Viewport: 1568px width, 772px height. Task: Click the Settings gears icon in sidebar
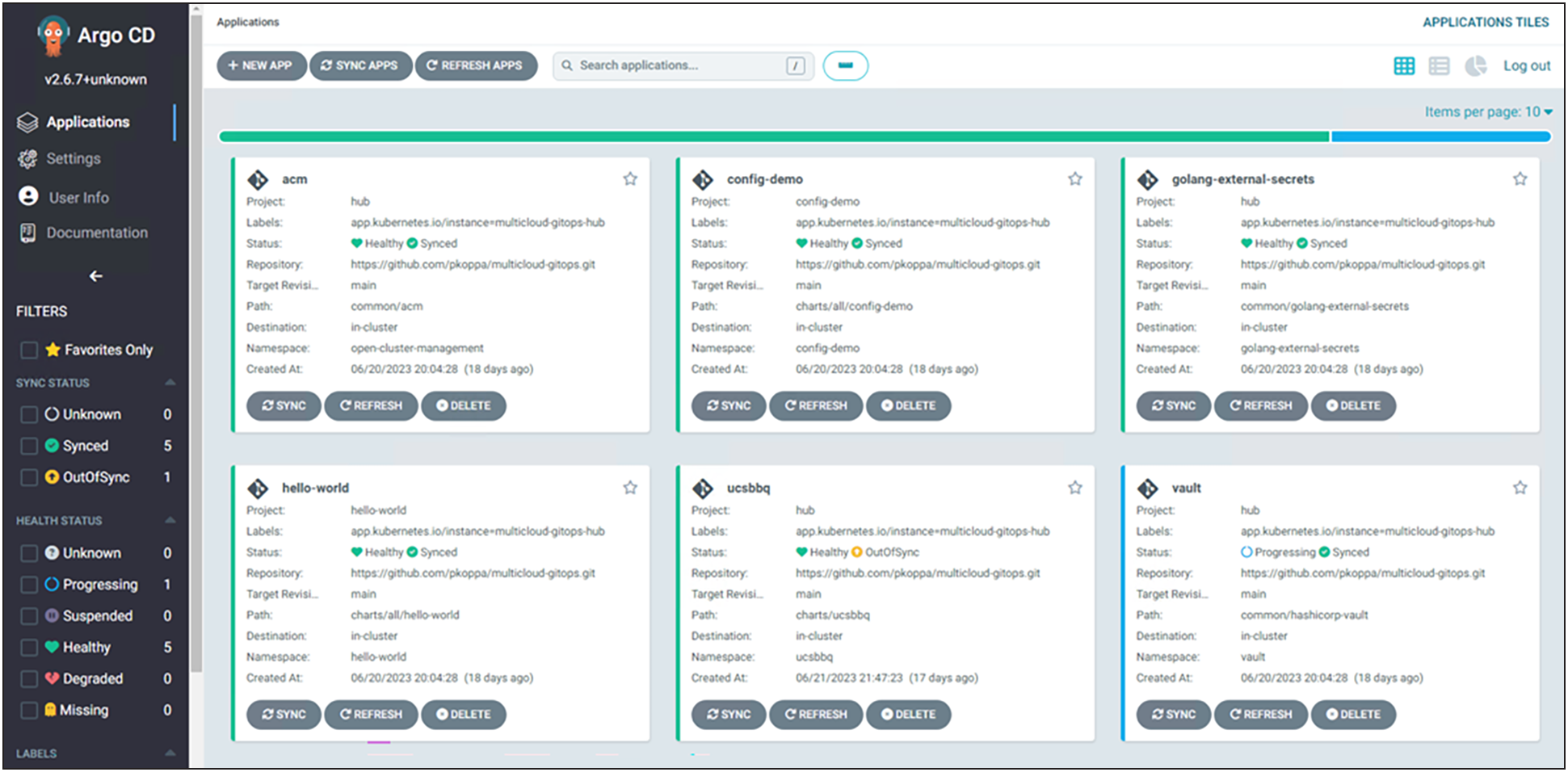[x=27, y=159]
